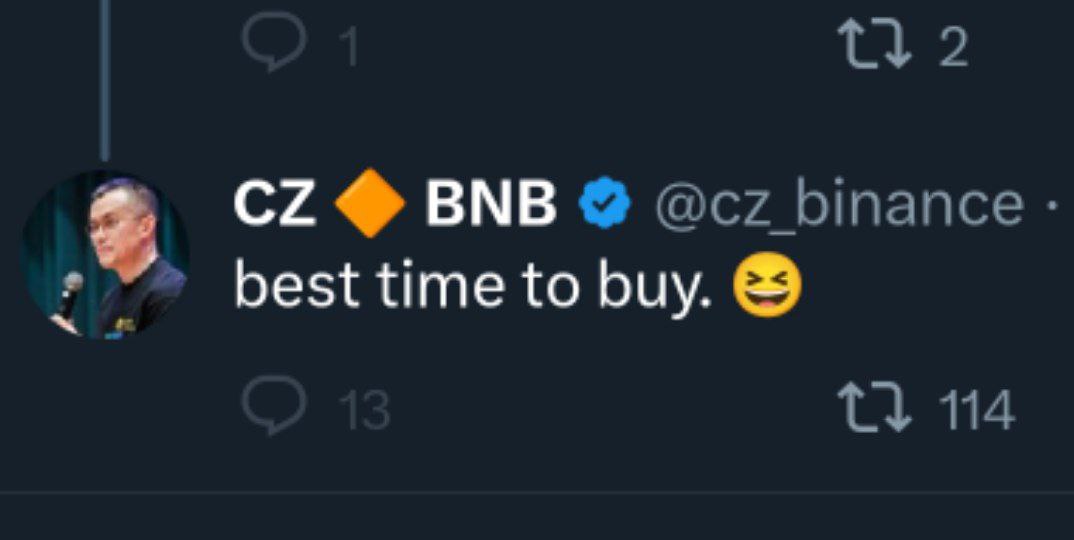Click the retweet count 114
The width and height of the screenshot is (1074, 540).
(x=976, y=411)
